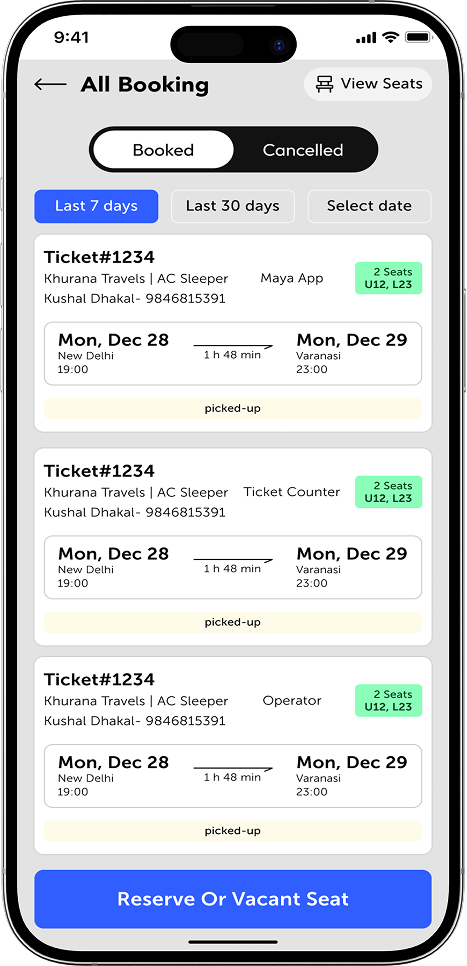Tap the cellular signal bars icon

pos(366,38)
